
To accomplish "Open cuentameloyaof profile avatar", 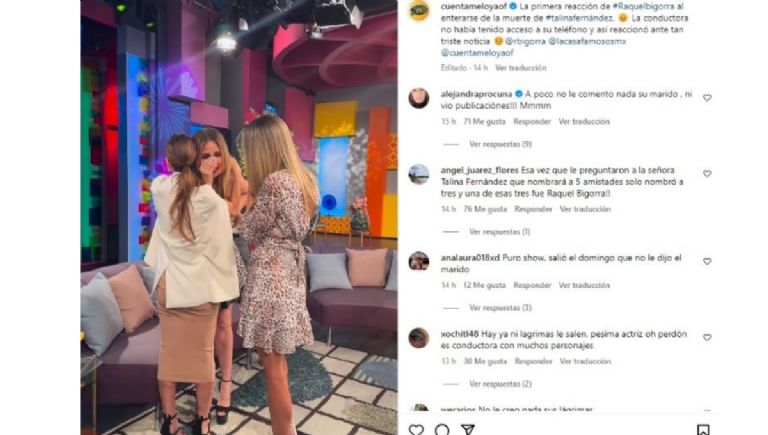I will tap(419, 11).
